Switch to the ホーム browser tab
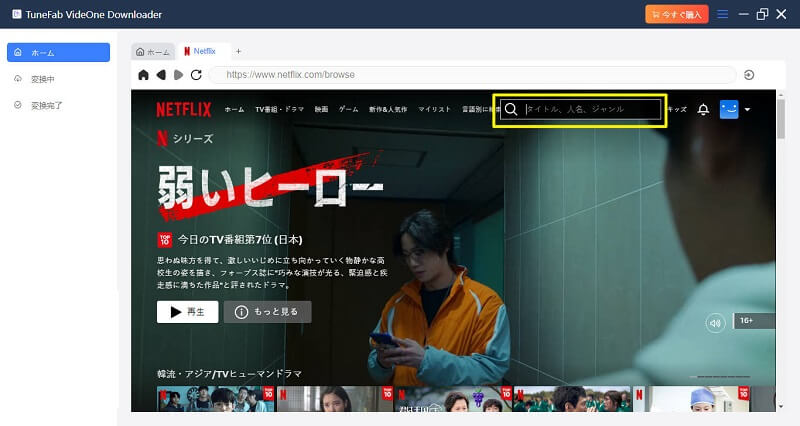Viewport: 800px width, 426px height. [153, 52]
